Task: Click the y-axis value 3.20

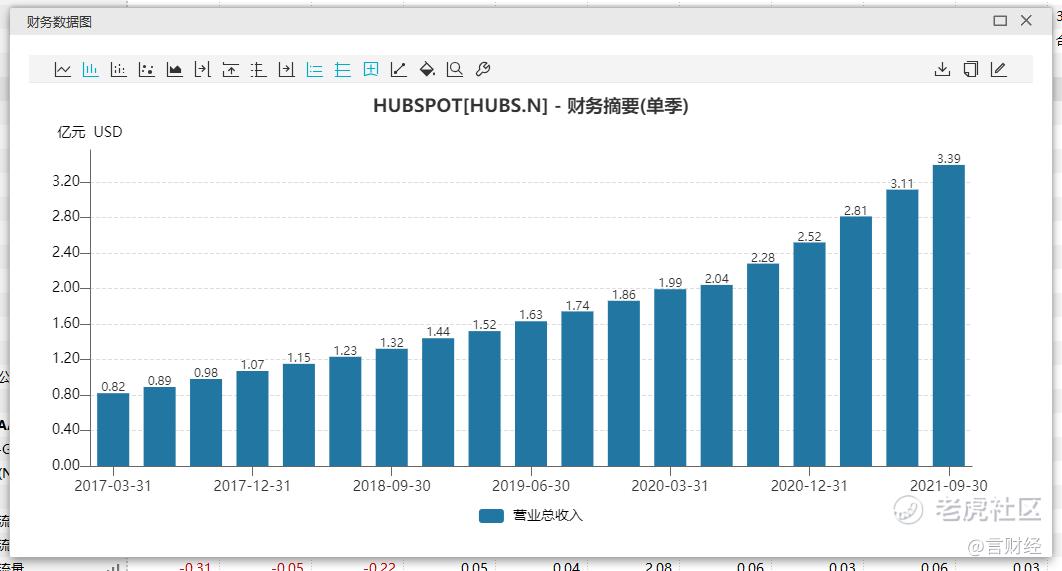Action: 66,182
